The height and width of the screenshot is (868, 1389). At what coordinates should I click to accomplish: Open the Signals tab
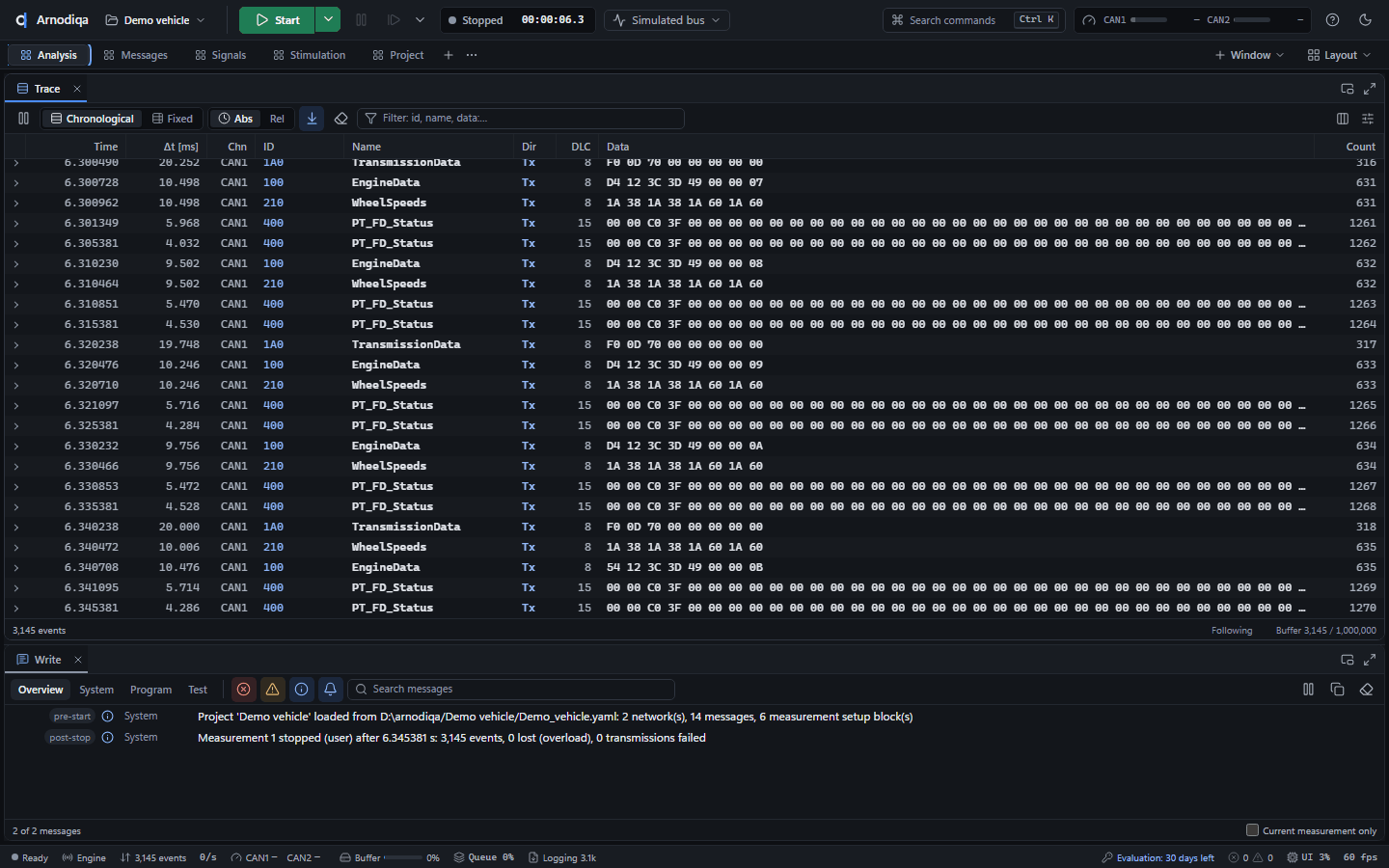click(221, 55)
